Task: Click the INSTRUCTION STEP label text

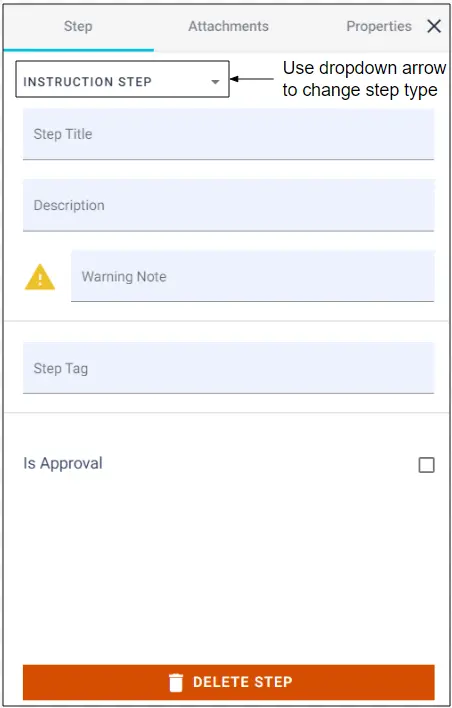Action: point(88,82)
